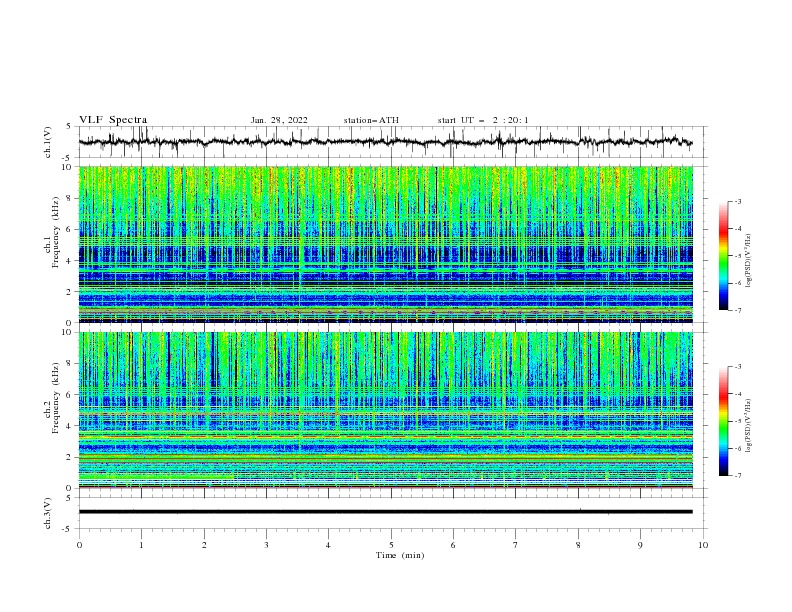This screenshot has width=792, height=612.
Task: Click the 8 kHz tick on ch.1 frequency axis
Action: [x=70, y=198]
